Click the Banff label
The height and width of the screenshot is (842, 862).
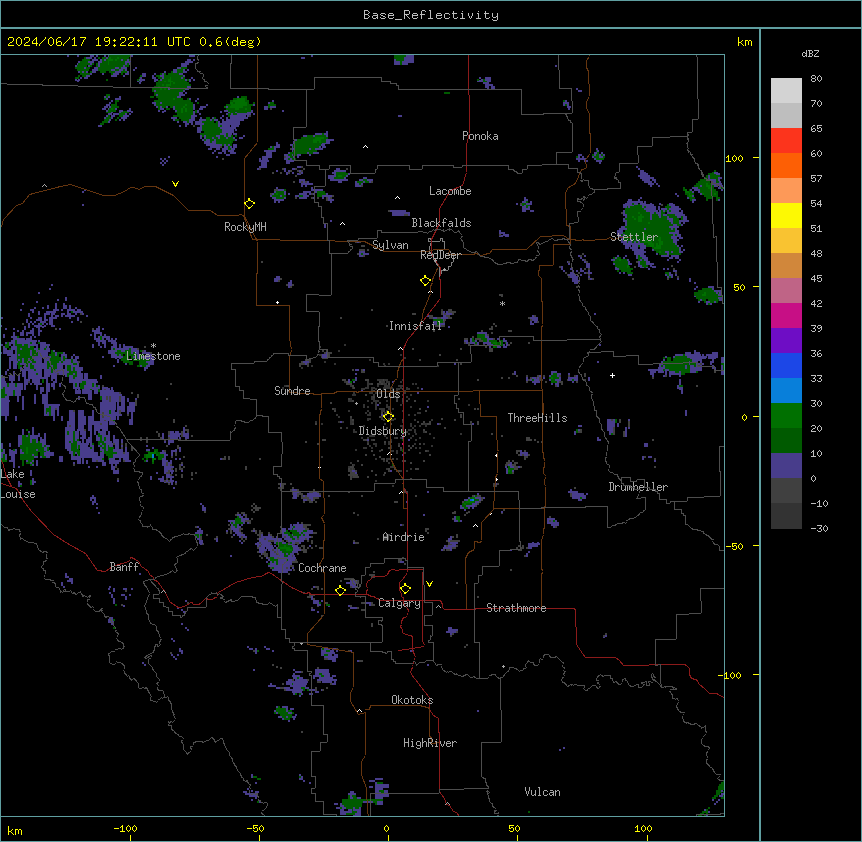[x=124, y=567]
